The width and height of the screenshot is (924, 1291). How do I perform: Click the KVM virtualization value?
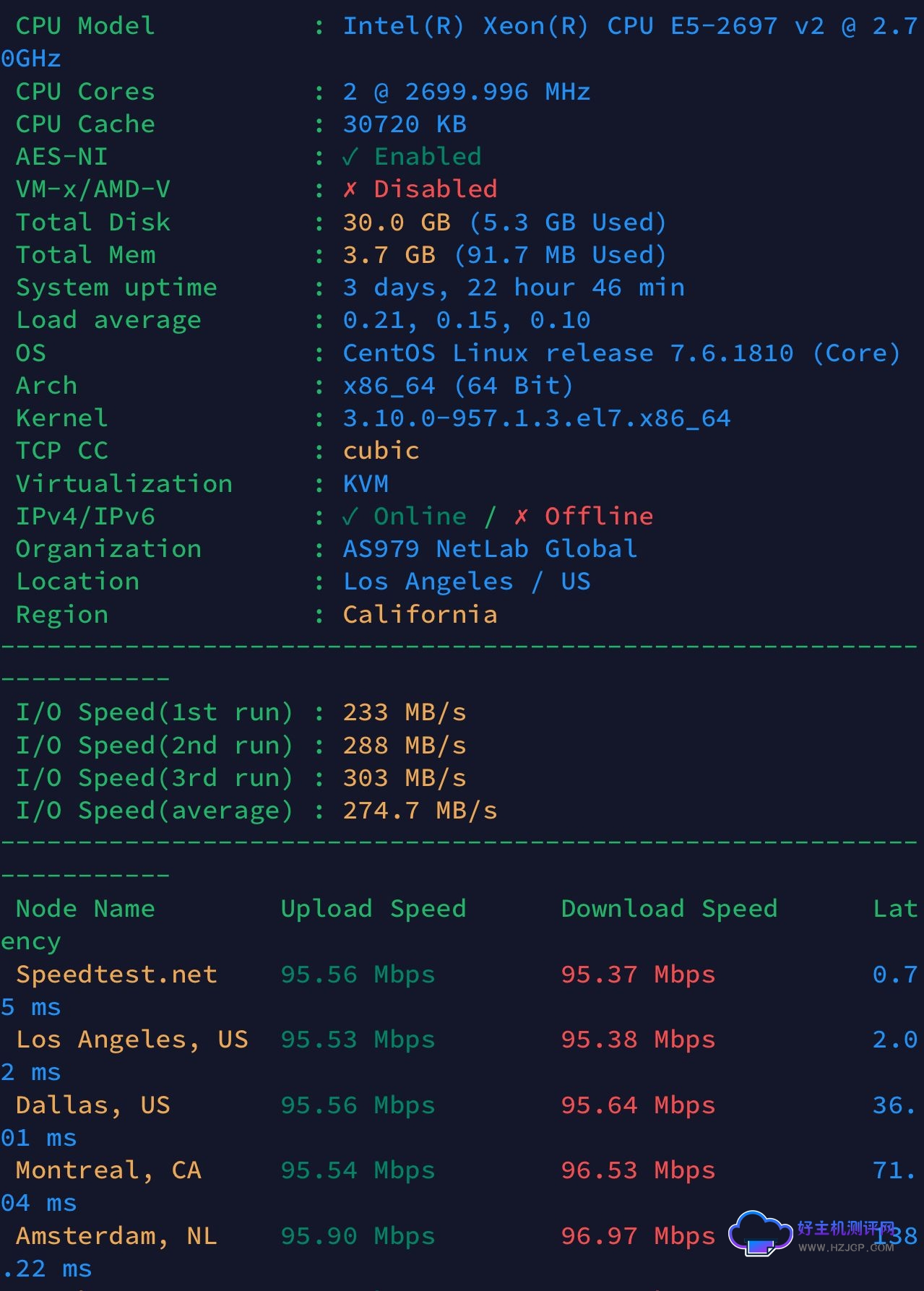(x=366, y=484)
